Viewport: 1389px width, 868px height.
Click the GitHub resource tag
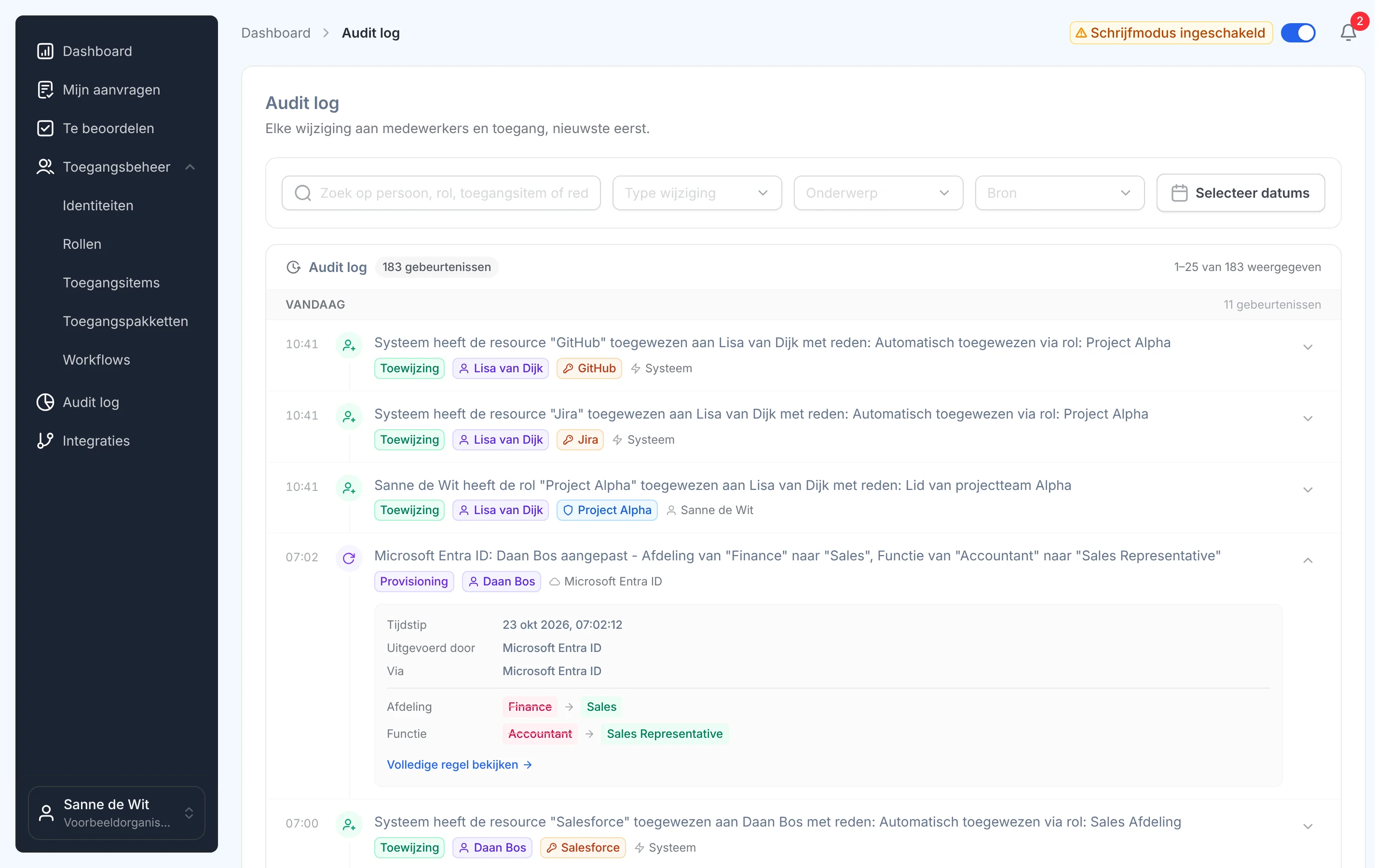point(589,368)
